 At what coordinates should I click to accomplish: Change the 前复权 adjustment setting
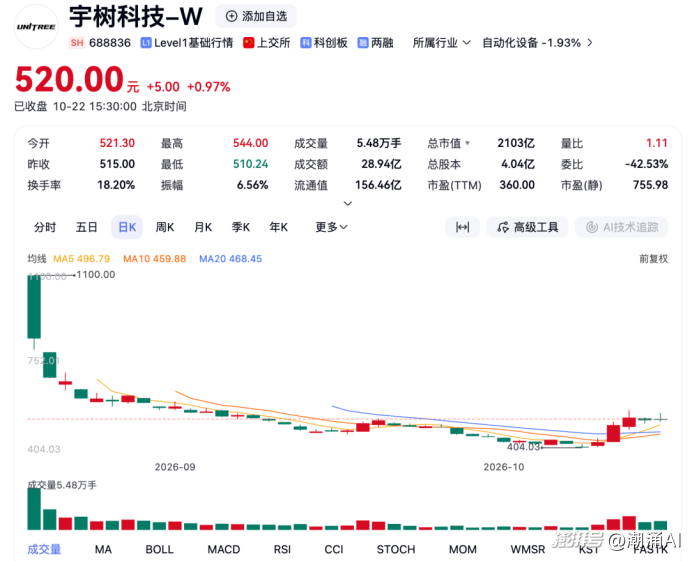[653, 259]
